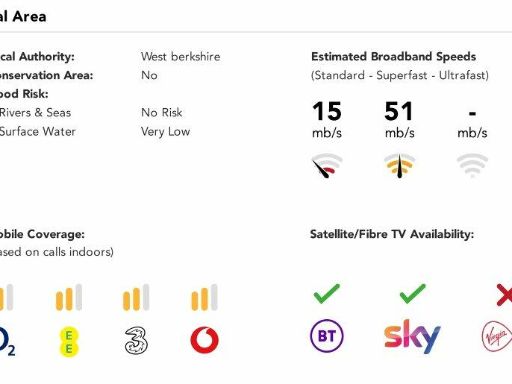This screenshot has height=384, width=512.
Task: Click the EE network logo
Action: click(69, 341)
